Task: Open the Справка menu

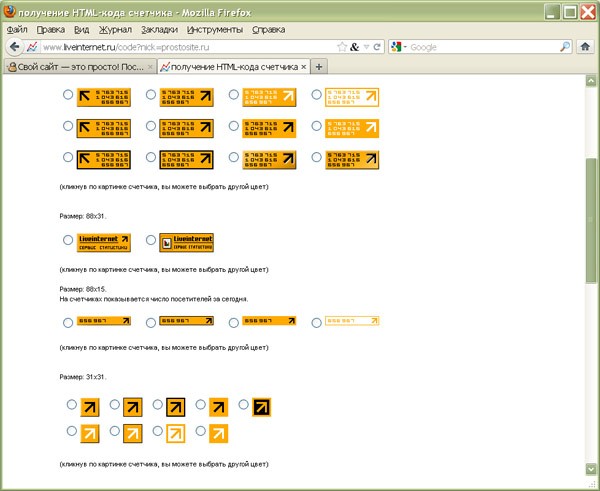Action: (269, 29)
